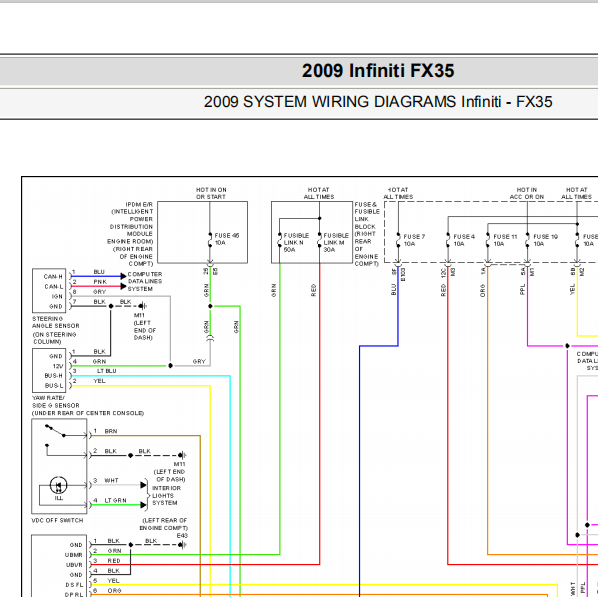This screenshot has width=598, height=597.
Task: Click the "BUS-L" terminal label
Action: click(x=54, y=386)
